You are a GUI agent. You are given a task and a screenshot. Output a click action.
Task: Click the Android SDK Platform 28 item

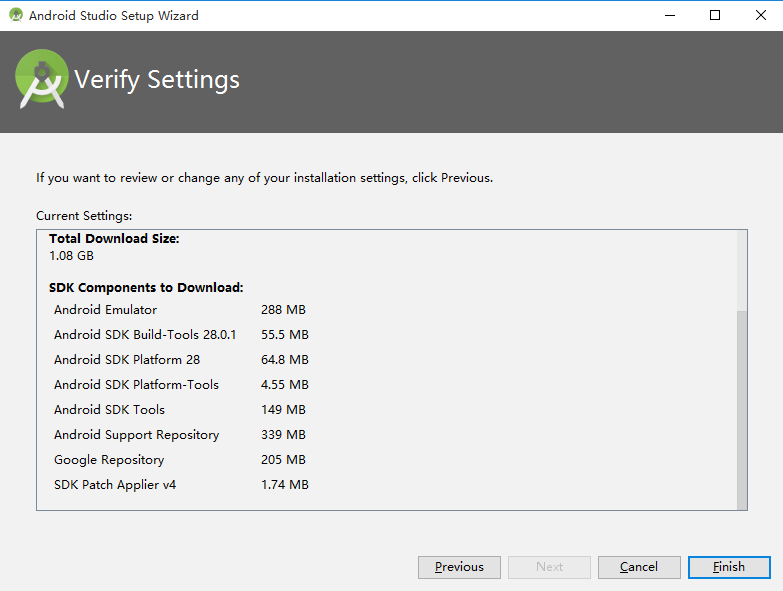(127, 360)
